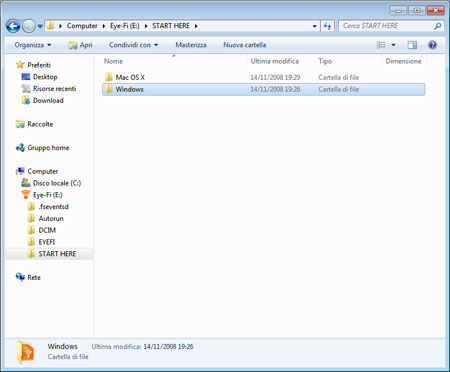Sort by the Nome column header
Screen dimensions: 450x372
click(x=113, y=61)
